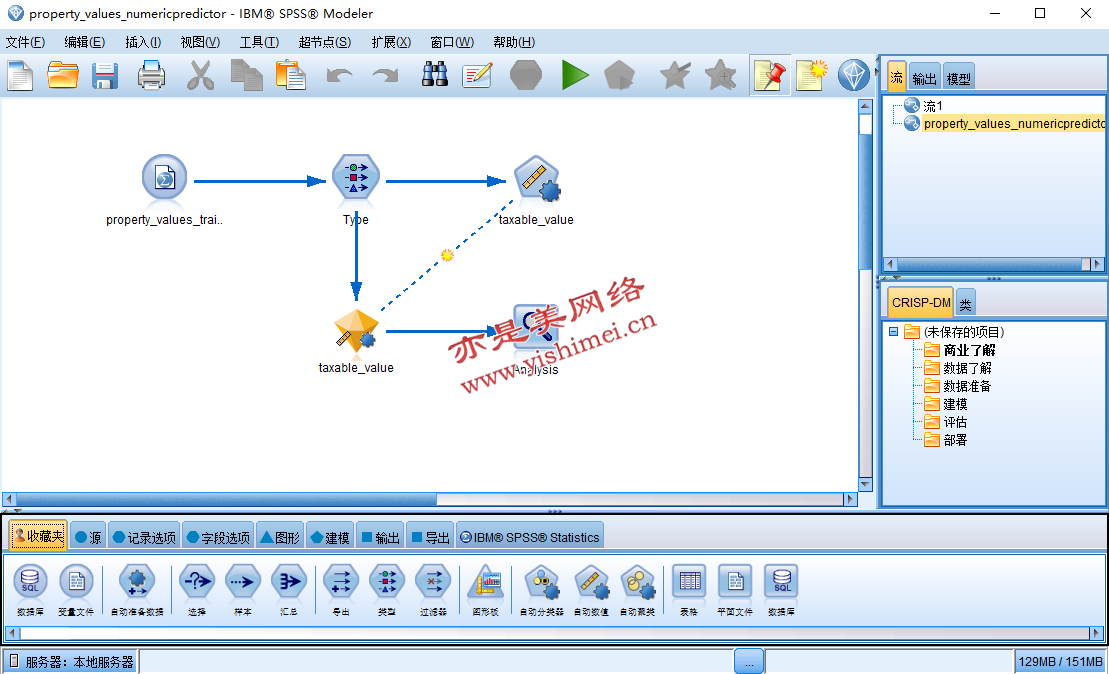Redo the last action
This screenshot has width=1109, height=674.
point(385,75)
